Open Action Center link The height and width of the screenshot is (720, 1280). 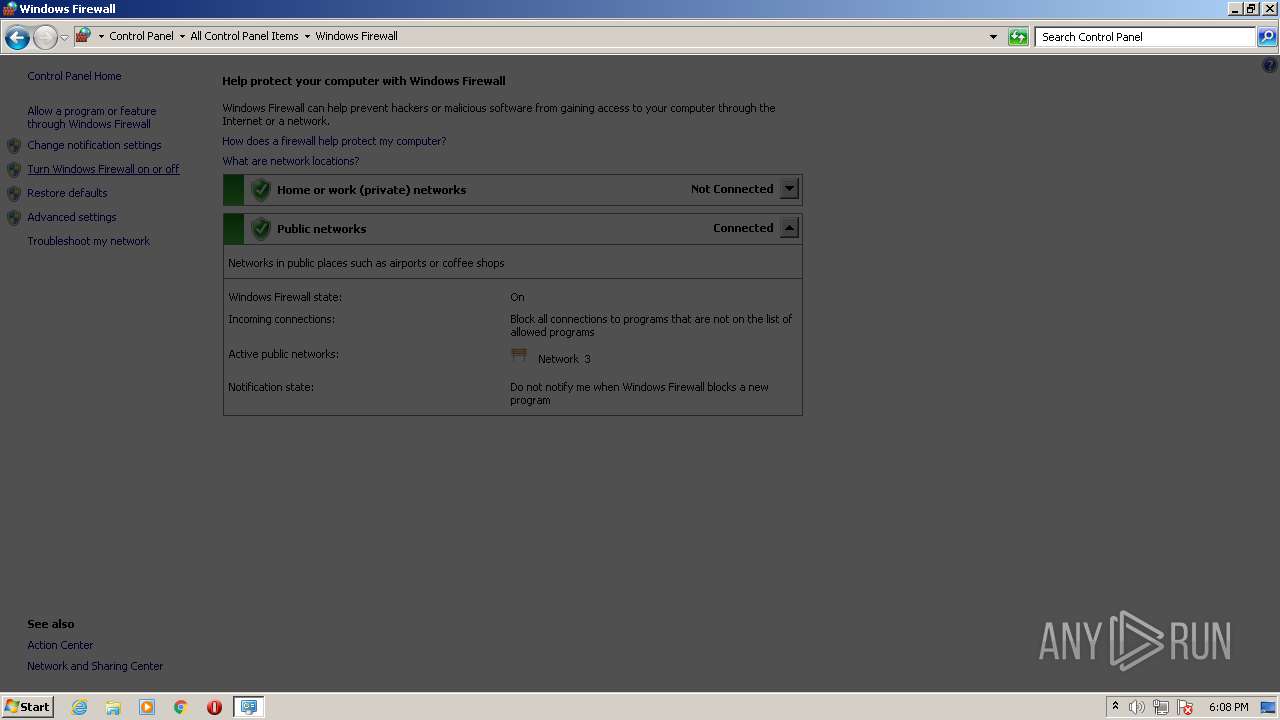[60, 645]
